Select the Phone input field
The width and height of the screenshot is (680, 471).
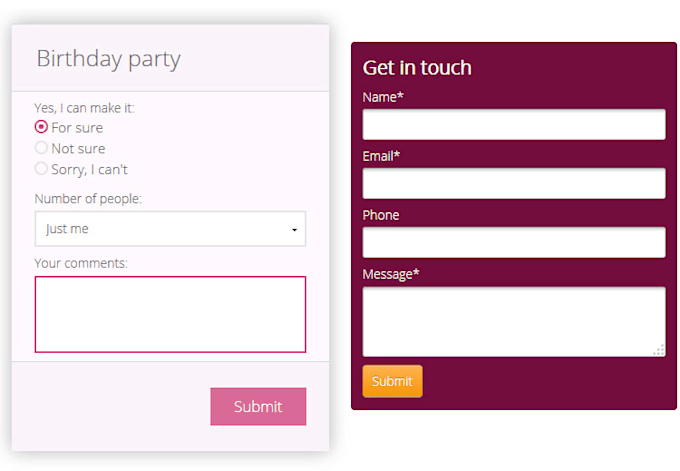pyautogui.click(x=513, y=242)
